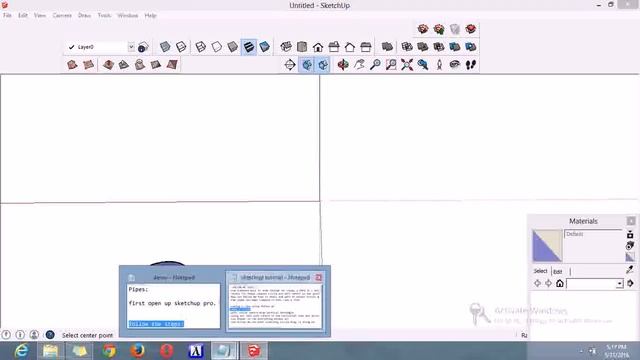The width and height of the screenshot is (640, 360).
Task: Open the Layer Manager icon
Action: click(x=143, y=47)
